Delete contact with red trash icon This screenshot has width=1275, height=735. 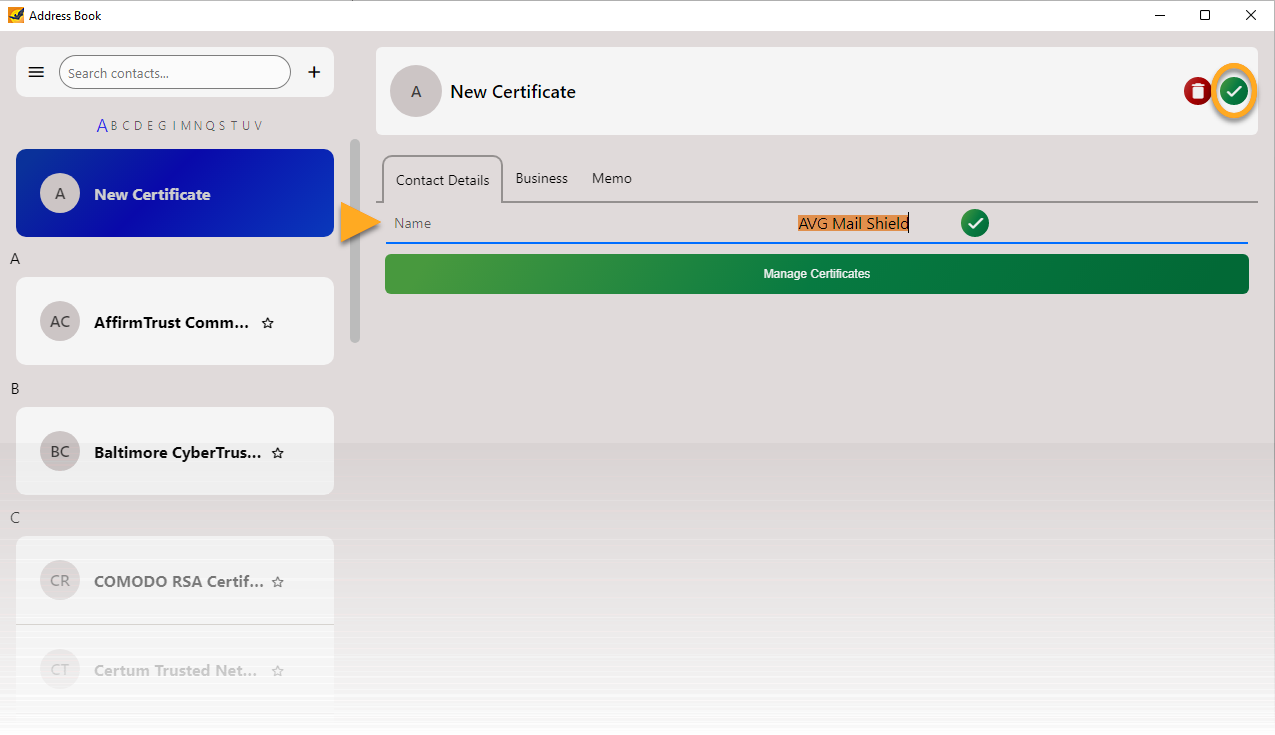coord(1197,92)
